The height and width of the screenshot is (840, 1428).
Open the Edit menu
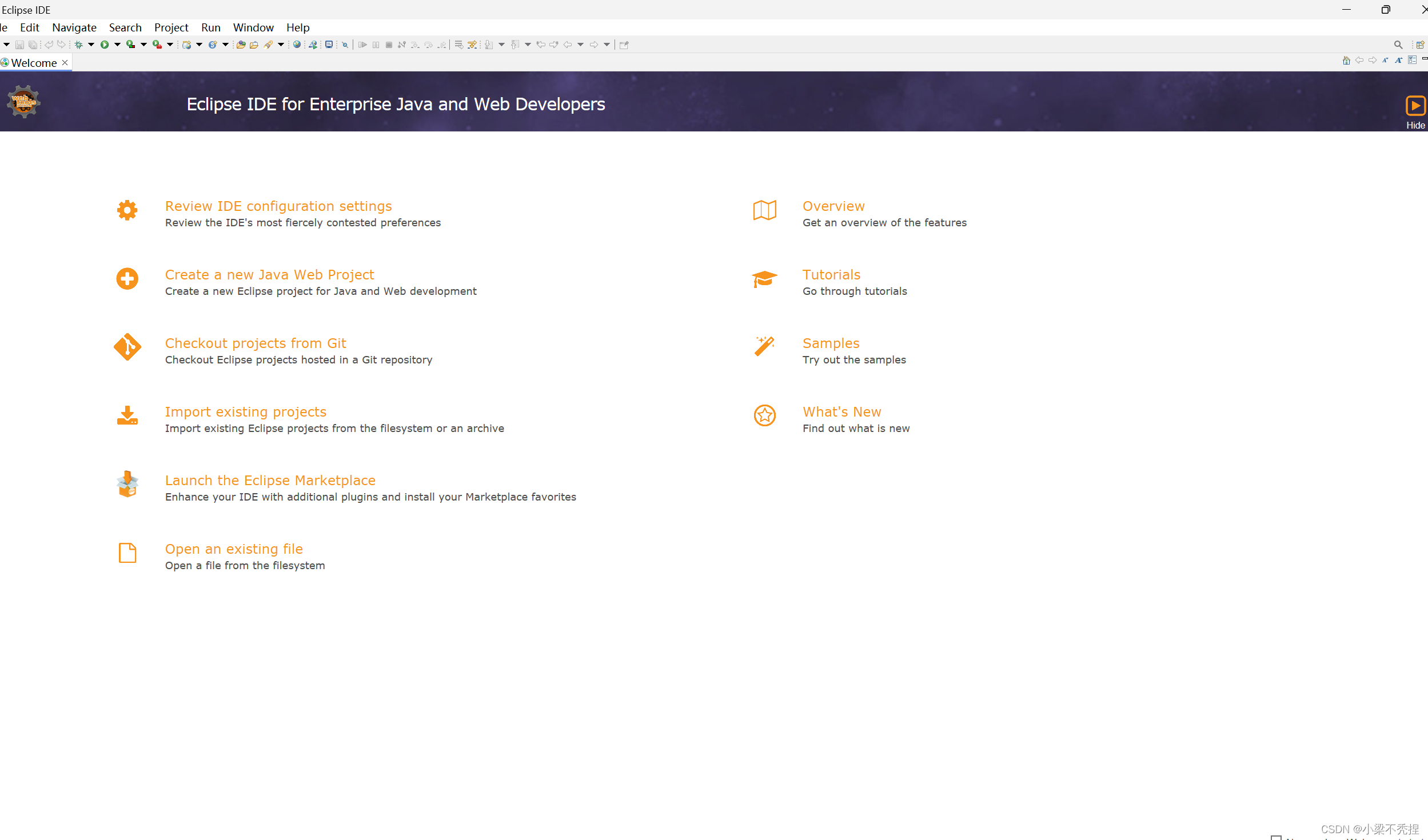[29, 27]
